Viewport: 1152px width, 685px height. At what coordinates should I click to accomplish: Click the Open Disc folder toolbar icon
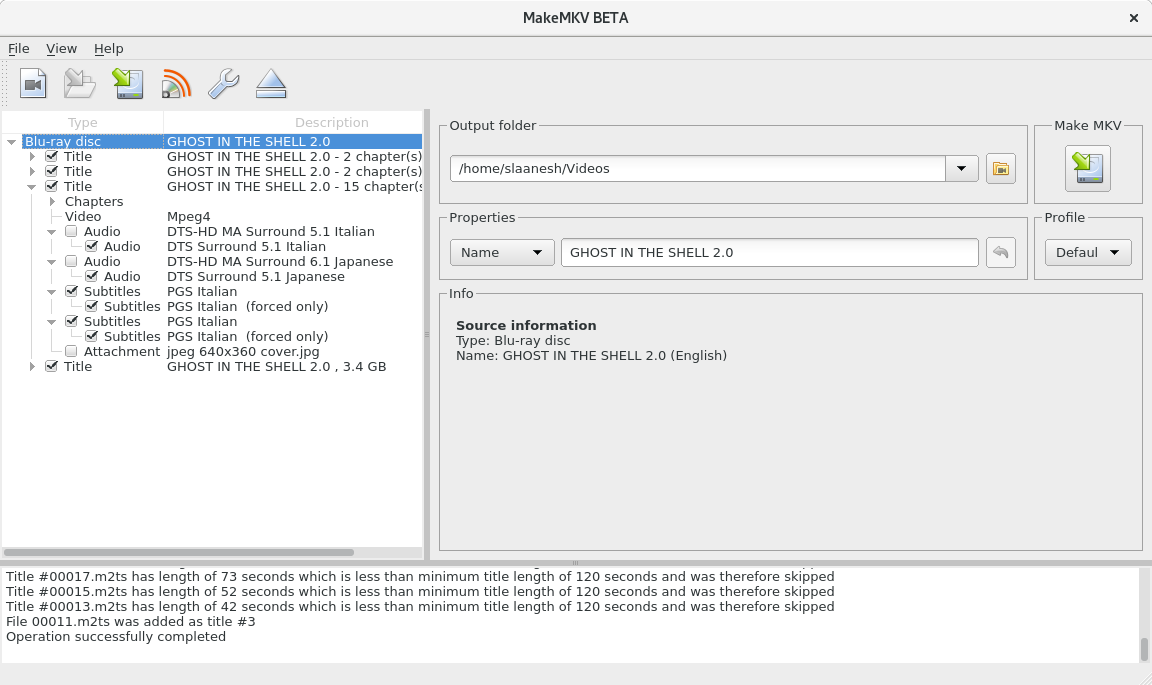coord(80,84)
